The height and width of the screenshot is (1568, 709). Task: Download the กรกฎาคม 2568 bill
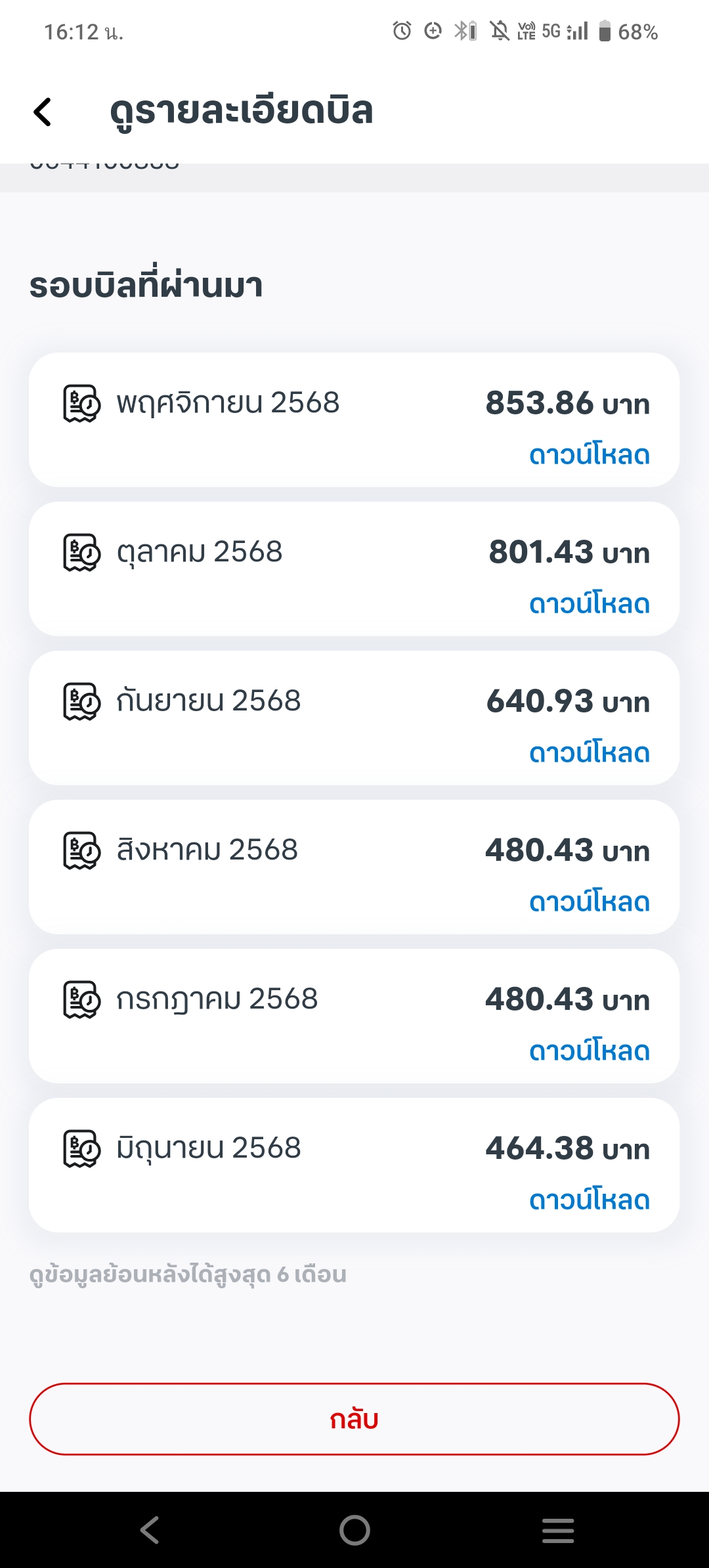pos(589,1051)
